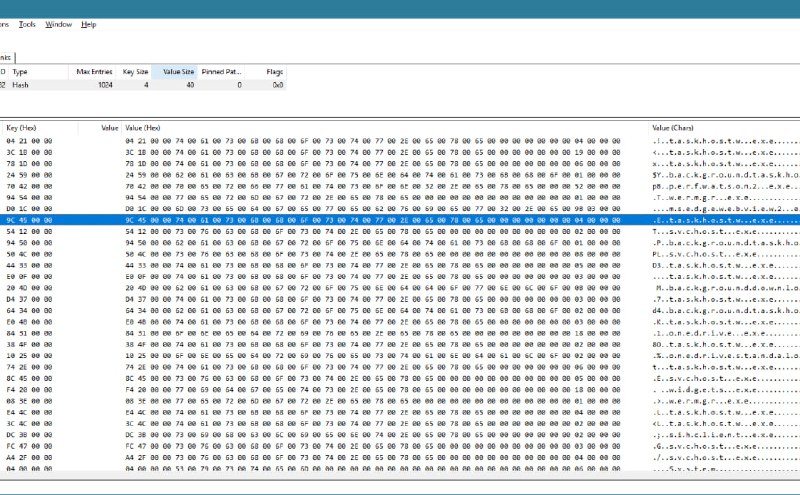Screen dimensions: 800x495
Task: Select the entry with key 50 4C 00 00
Action: point(29,254)
